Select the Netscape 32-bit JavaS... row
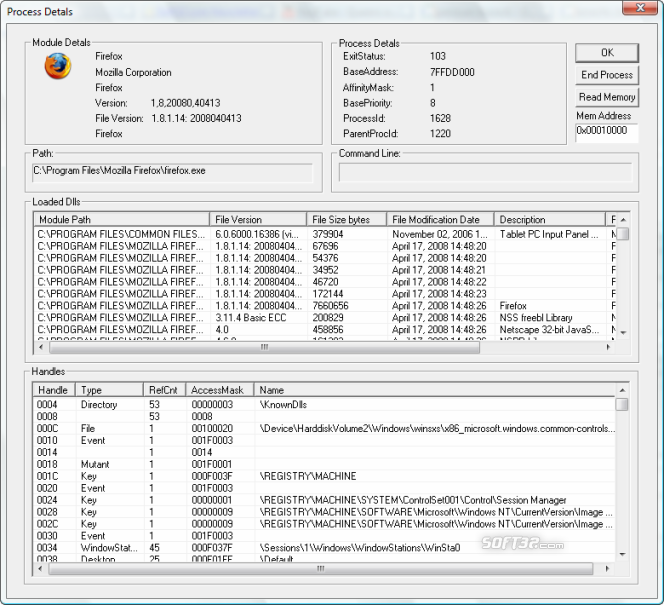This screenshot has height=605, width=664. 325,329
